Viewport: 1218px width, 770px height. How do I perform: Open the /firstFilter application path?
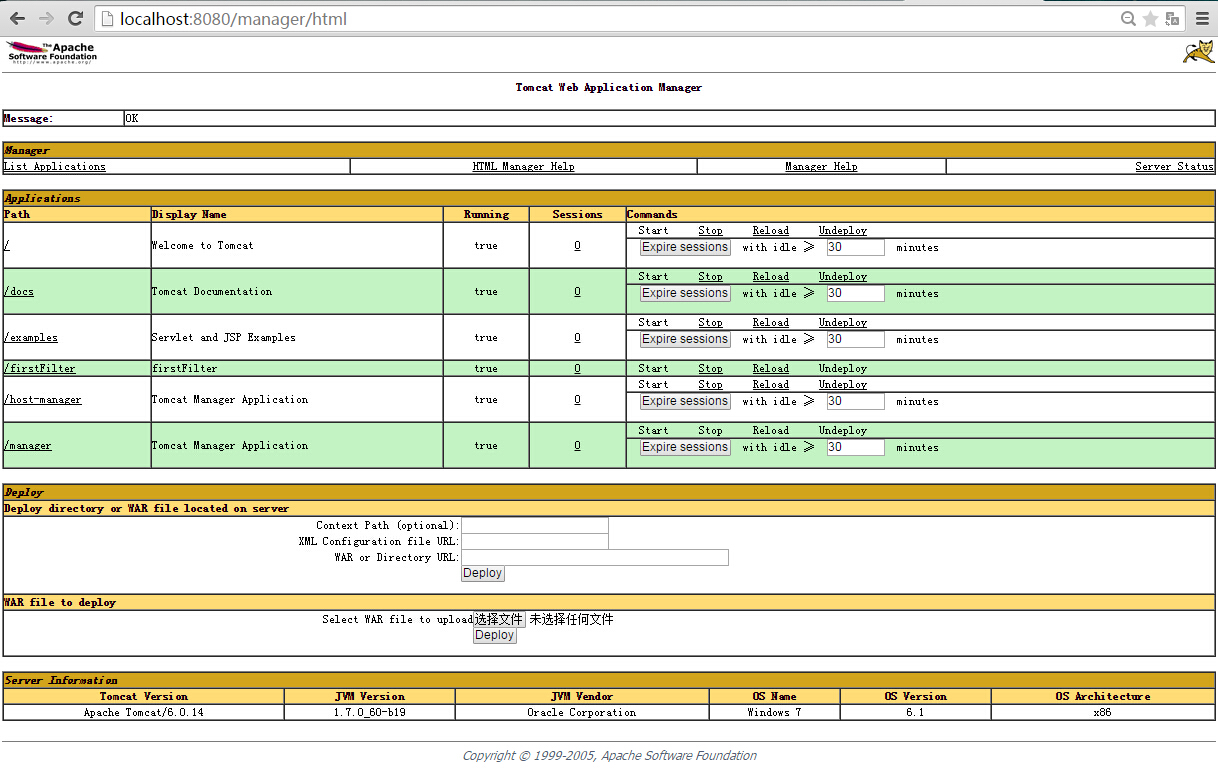40,368
